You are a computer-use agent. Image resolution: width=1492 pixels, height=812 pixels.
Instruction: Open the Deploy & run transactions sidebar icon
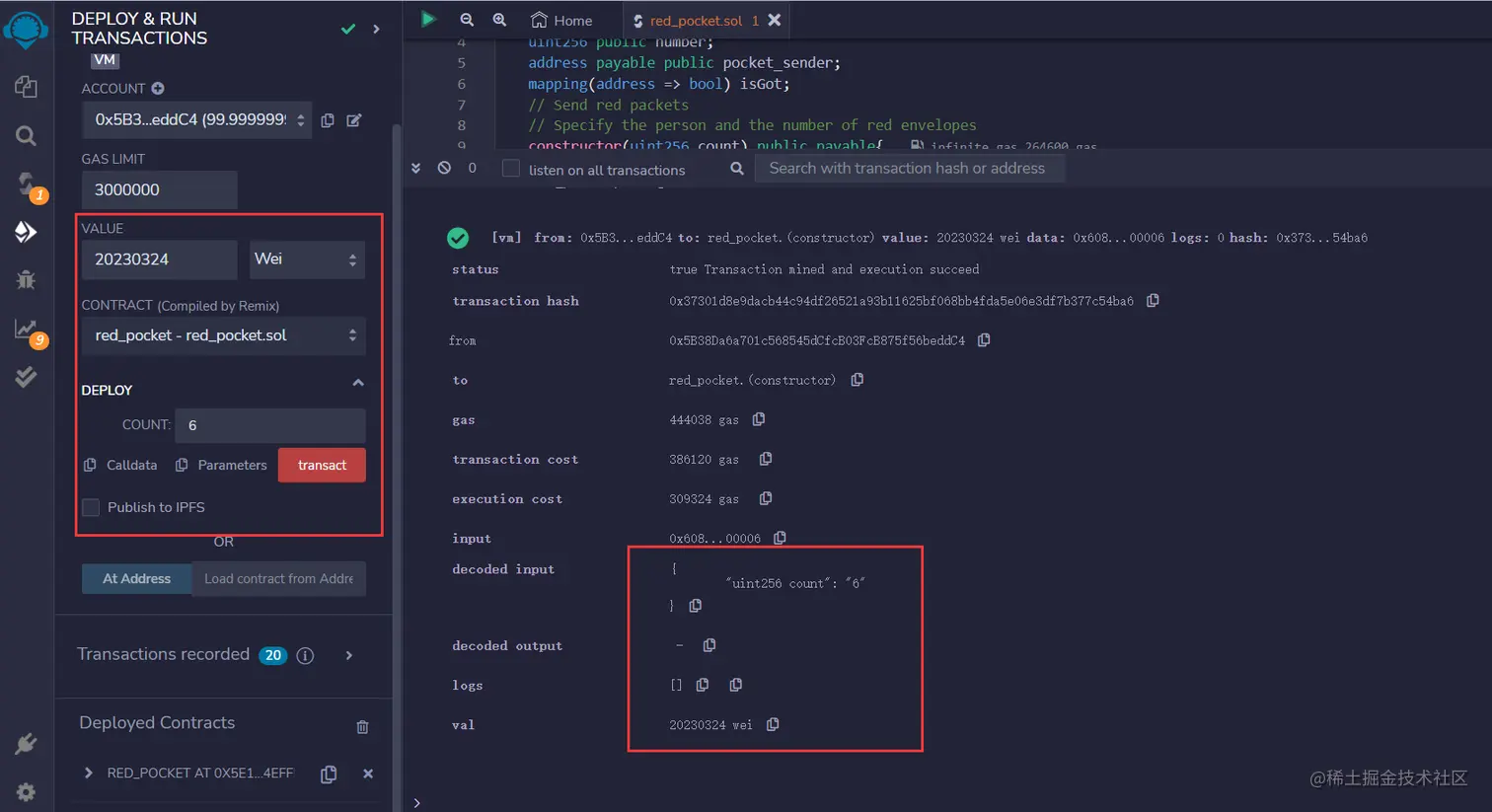[27, 232]
